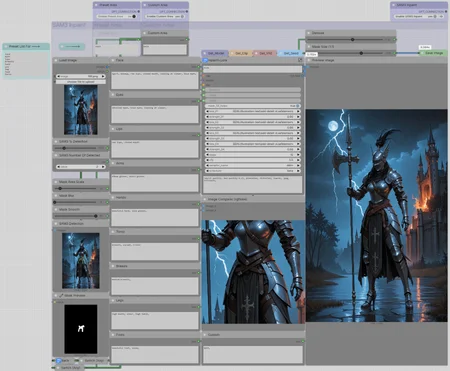Image resolution: width=450 pixels, height=371 pixels.
Task: Open the scheduler dropdown
Action: tap(252, 171)
